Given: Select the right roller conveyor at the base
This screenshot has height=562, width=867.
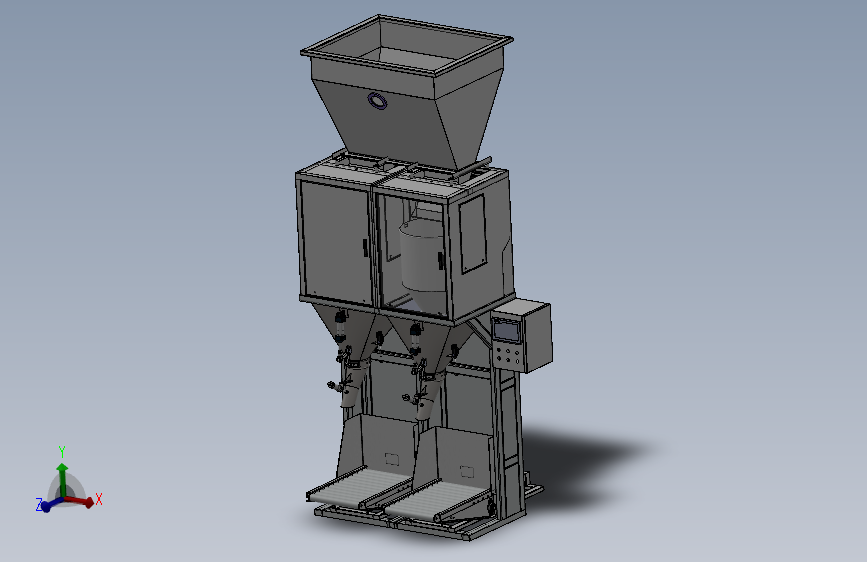Looking at the screenshot, I should (x=437, y=501).
